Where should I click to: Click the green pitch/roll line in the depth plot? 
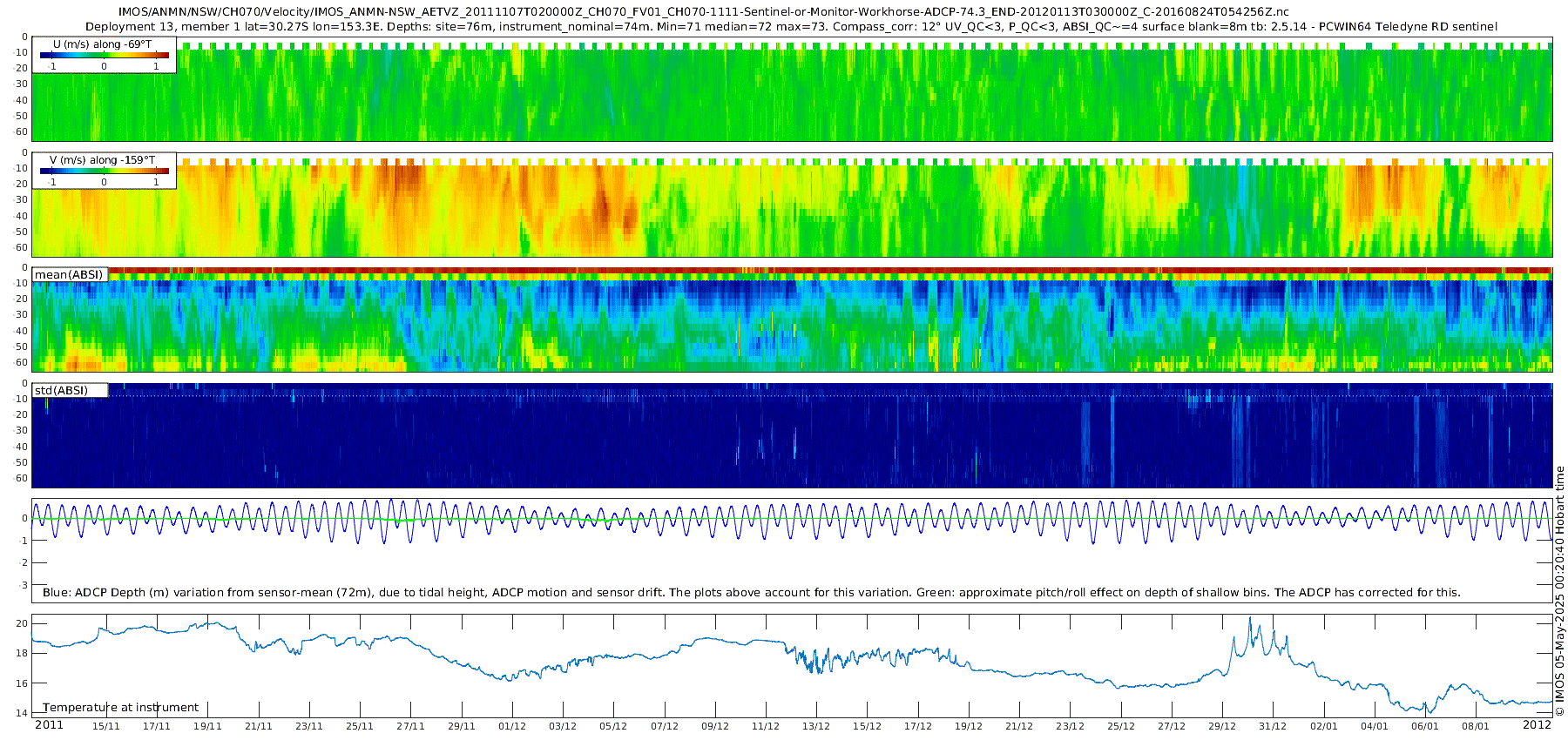point(340,519)
